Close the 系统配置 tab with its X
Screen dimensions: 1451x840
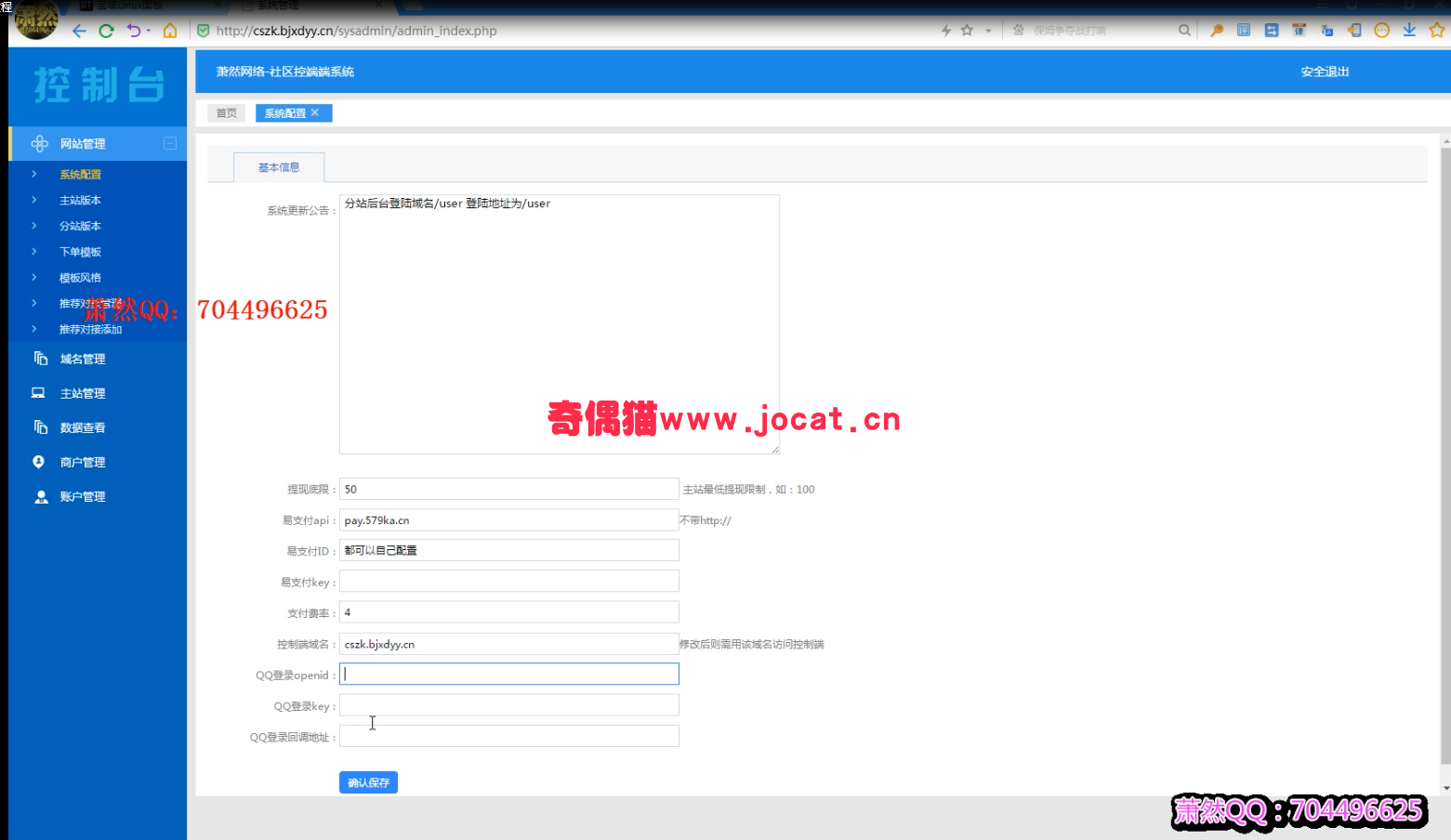[315, 112]
